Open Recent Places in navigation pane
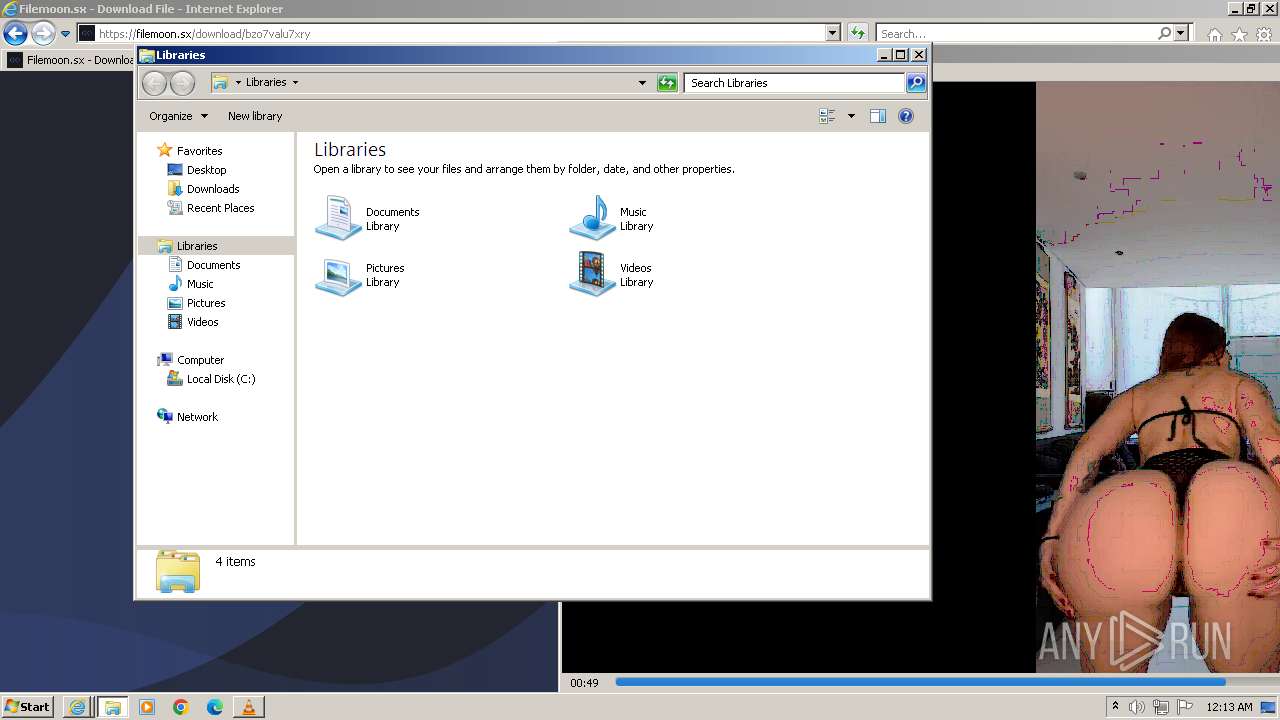 220,208
